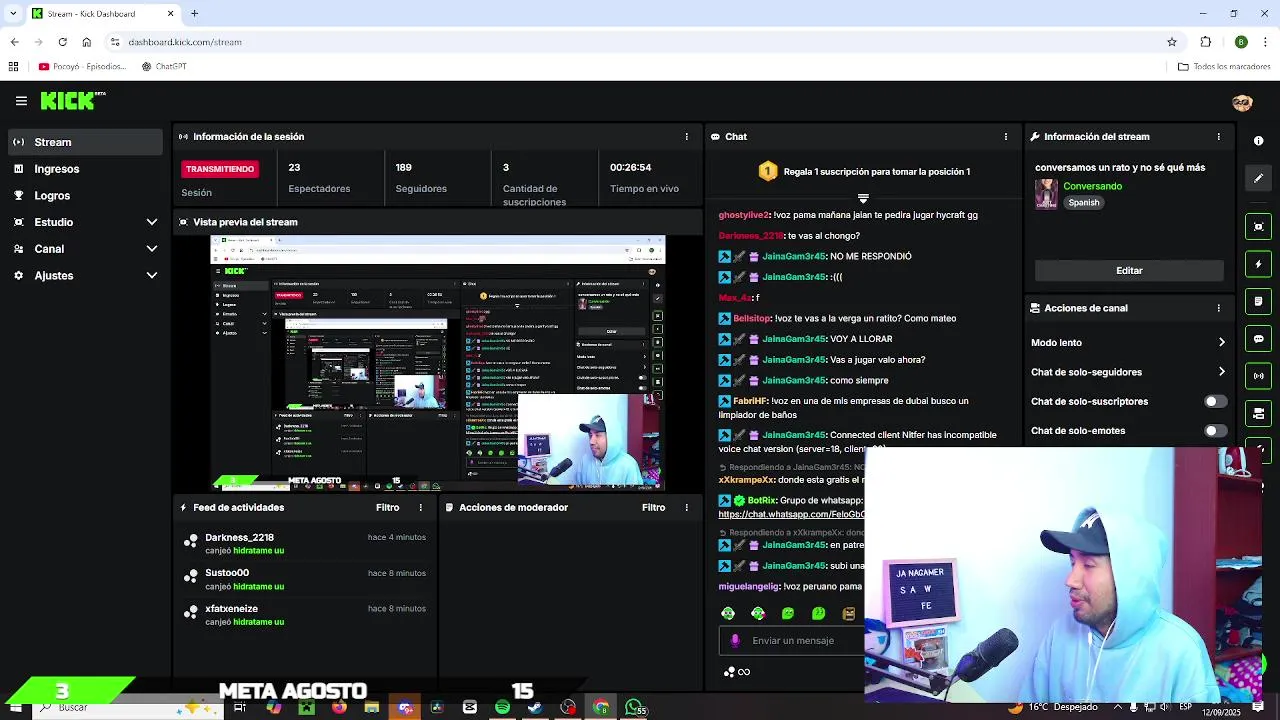The width and height of the screenshot is (1280, 720).
Task: Open the WhatsApp chat link from BotRix
Action: point(791,514)
